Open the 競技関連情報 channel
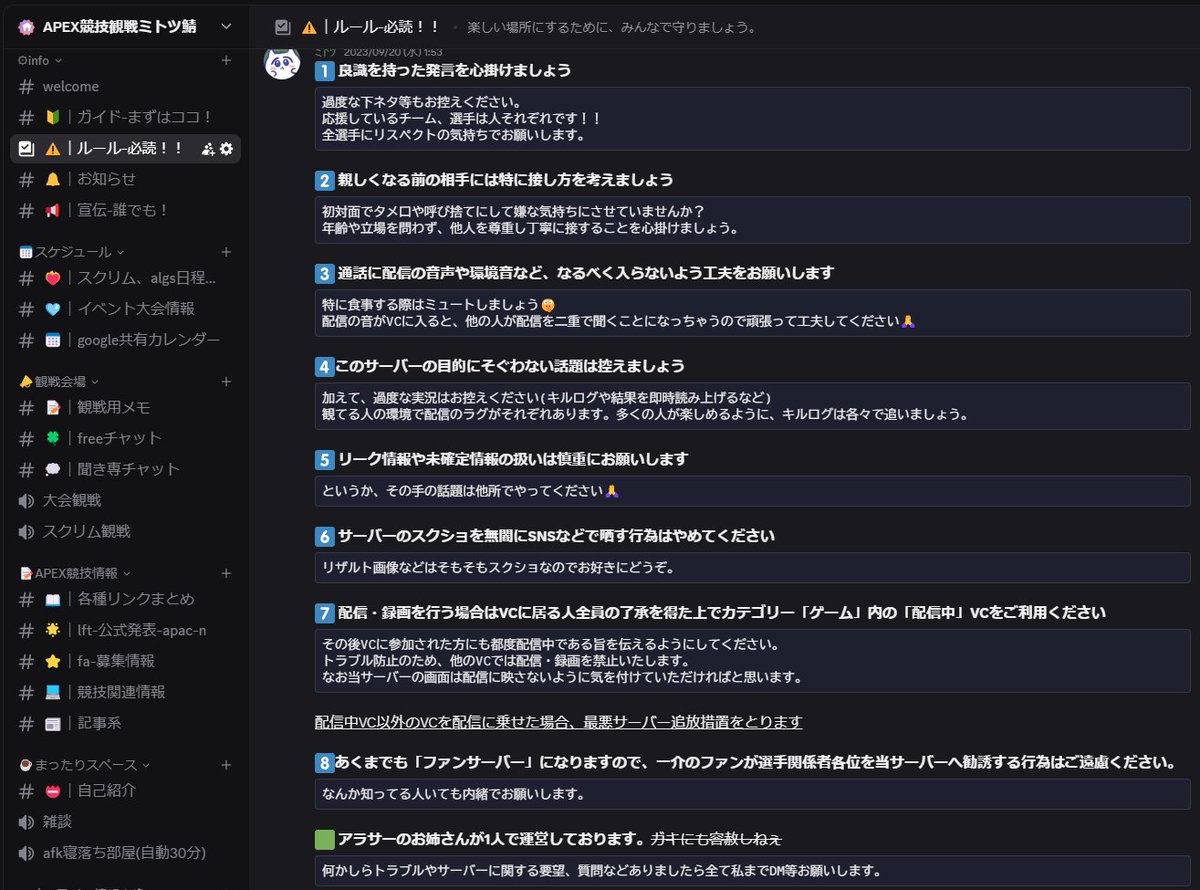The image size is (1200, 890). [125, 692]
